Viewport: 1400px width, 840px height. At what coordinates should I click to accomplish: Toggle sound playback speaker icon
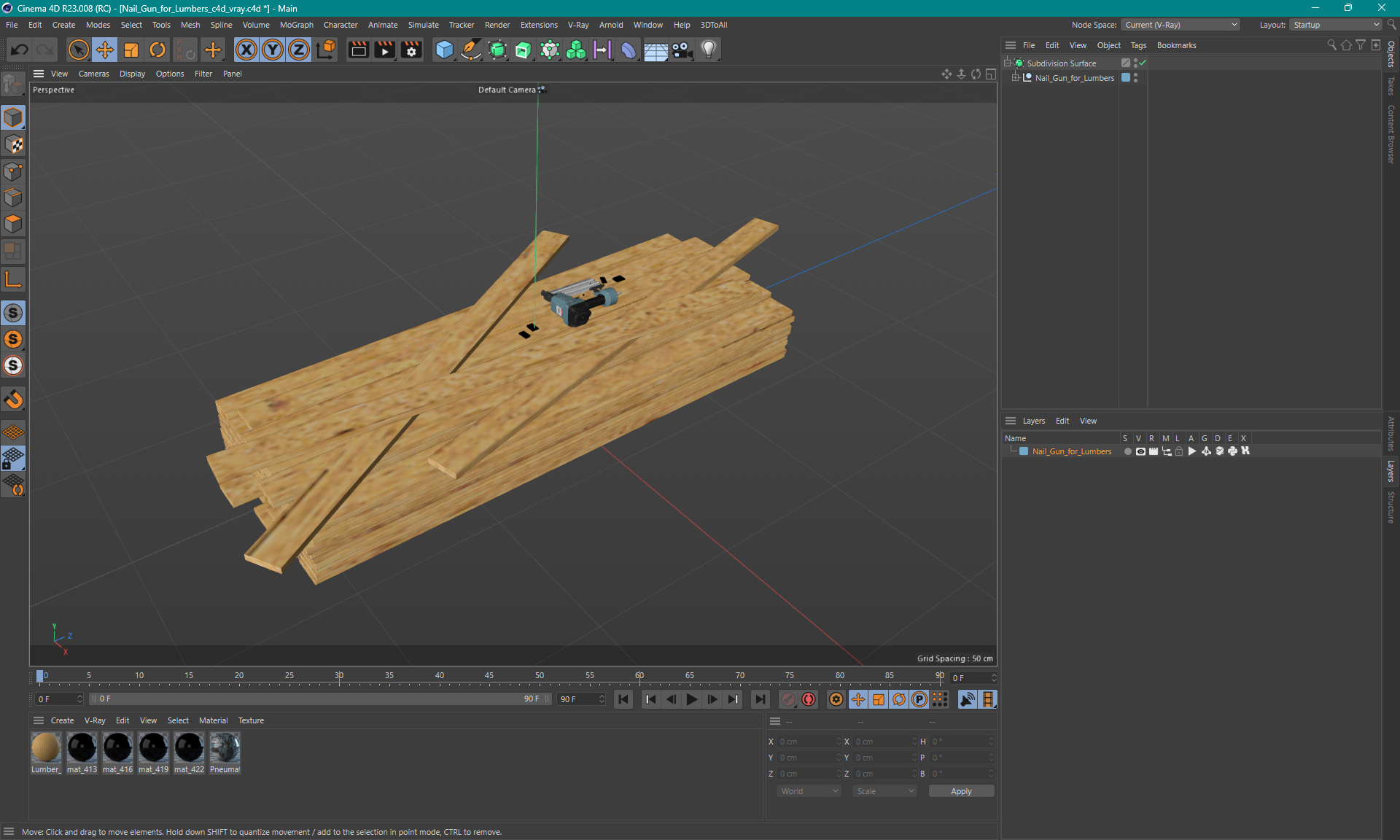tap(967, 699)
